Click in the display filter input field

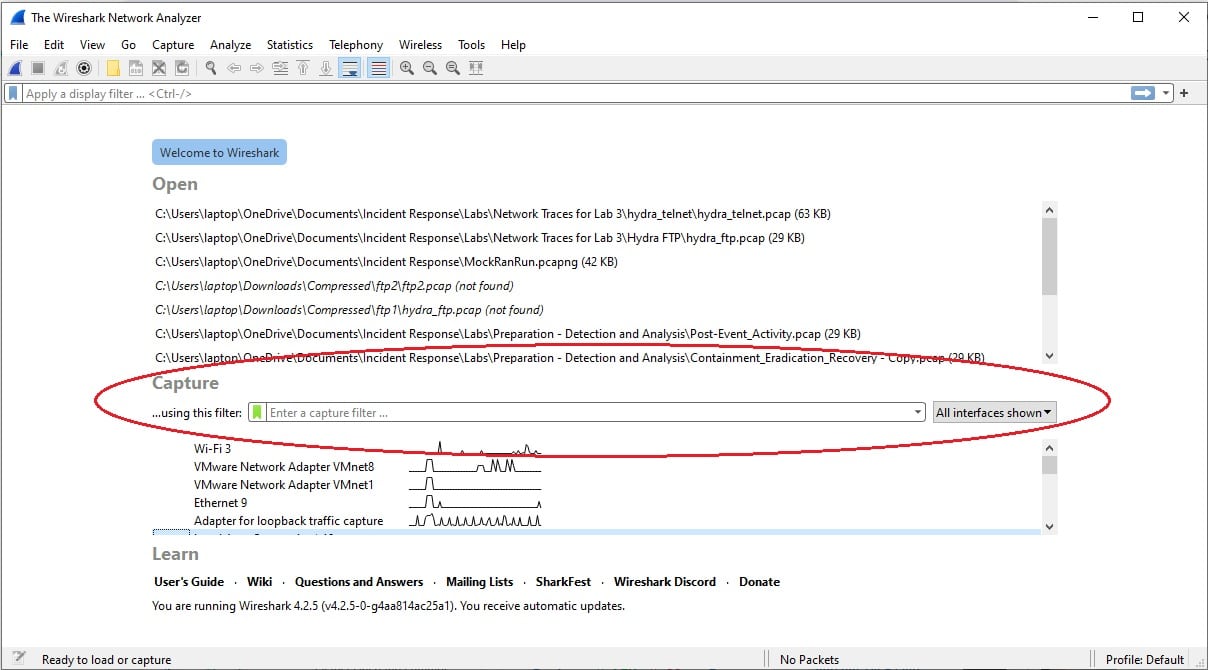[x=575, y=93]
